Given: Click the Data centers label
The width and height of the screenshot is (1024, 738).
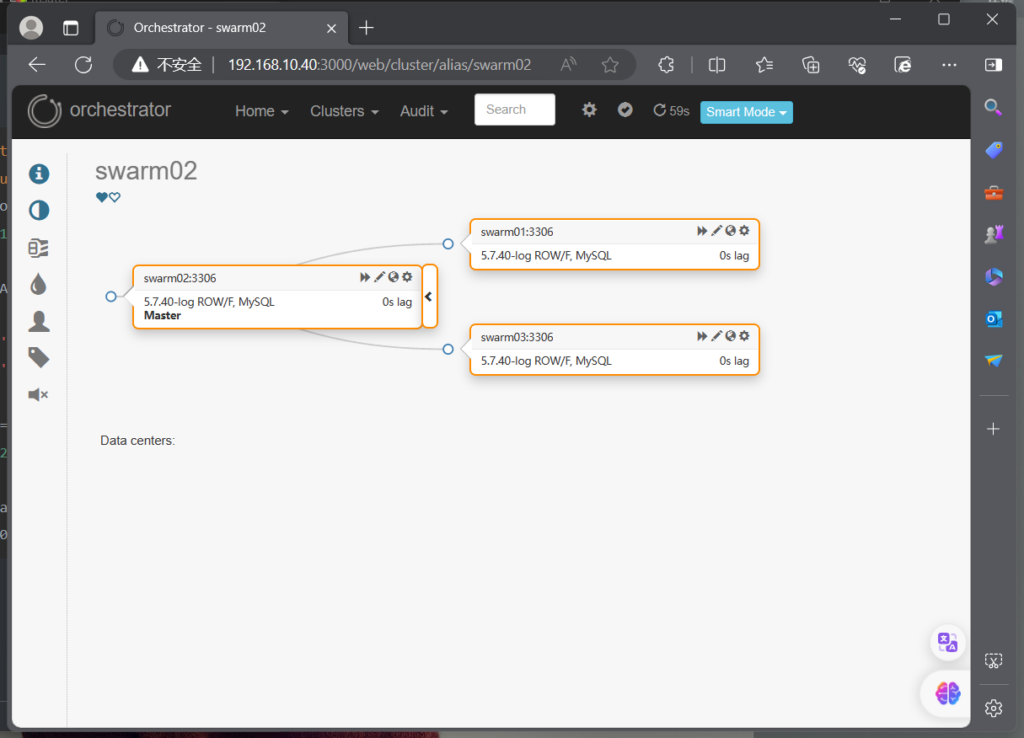Looking at the screenshot, I should tap(137, 441).
